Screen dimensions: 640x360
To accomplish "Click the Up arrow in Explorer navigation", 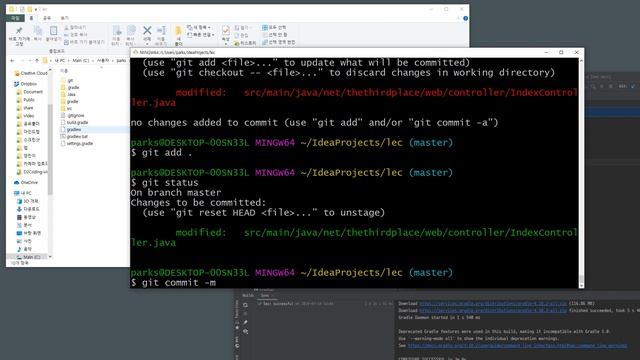I will (37, 60).
